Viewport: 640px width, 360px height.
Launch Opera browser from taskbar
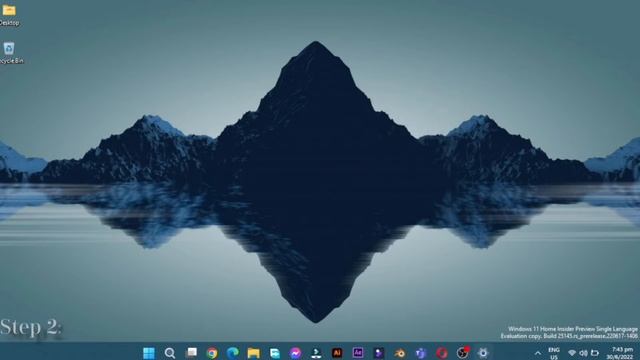click(x=442, y=353)
